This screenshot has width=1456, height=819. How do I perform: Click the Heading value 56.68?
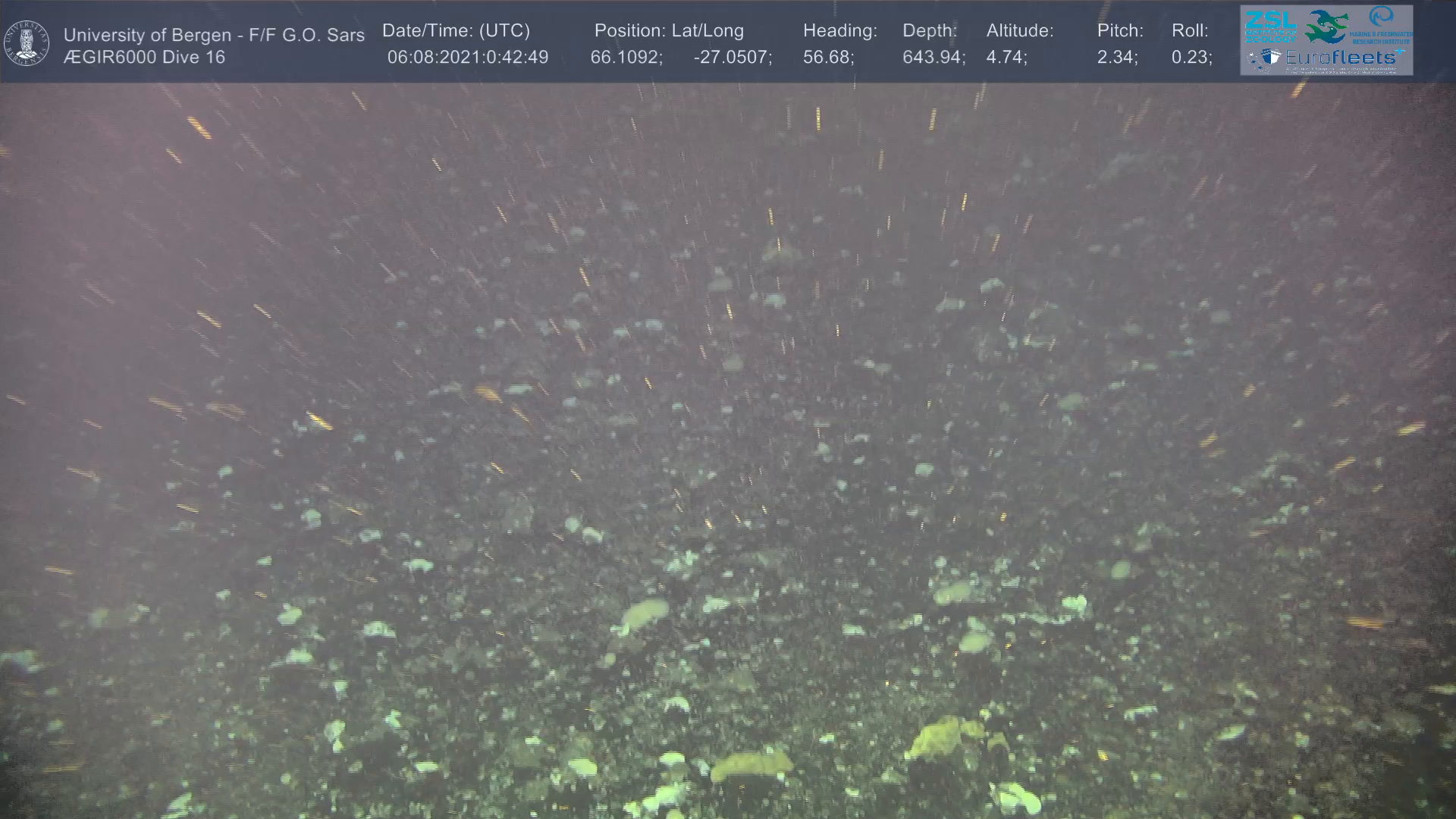pos(828,58)
